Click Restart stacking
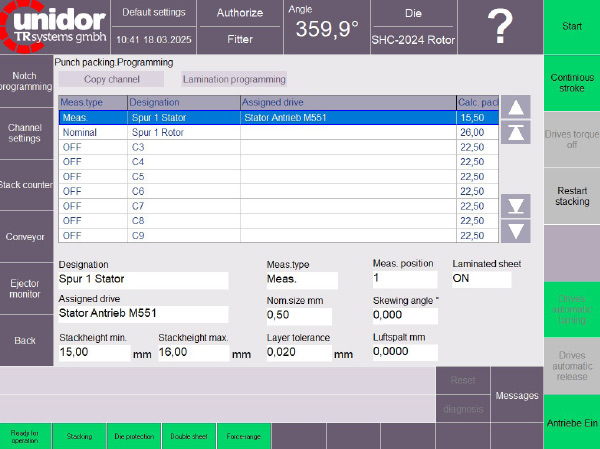The image size is (600, 449). click(x=572, y=196)
